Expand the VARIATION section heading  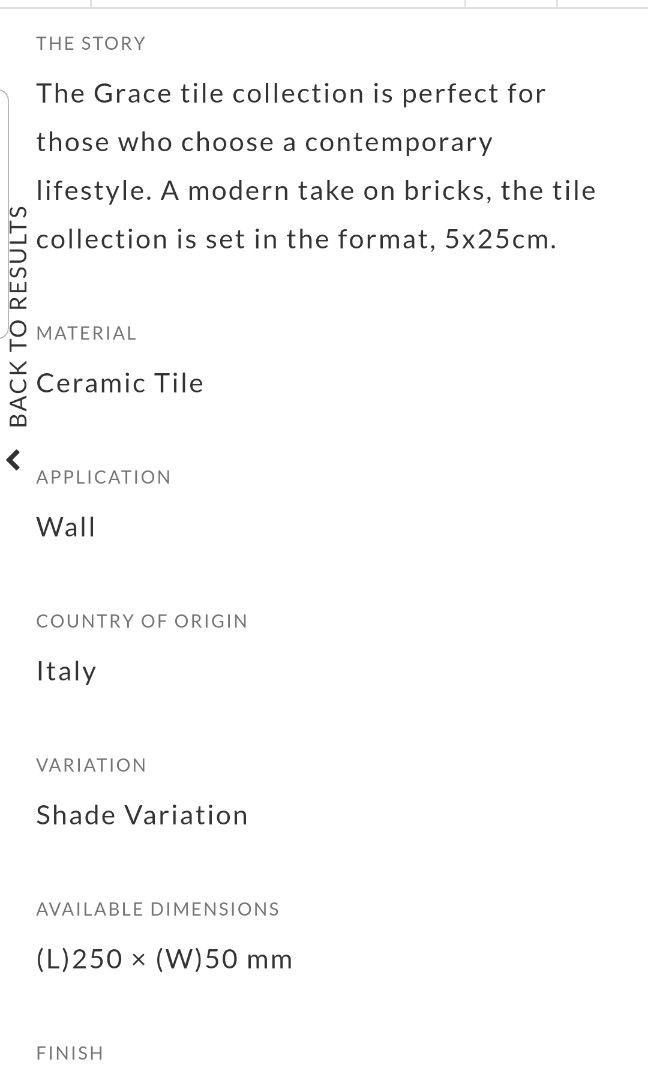92,765
